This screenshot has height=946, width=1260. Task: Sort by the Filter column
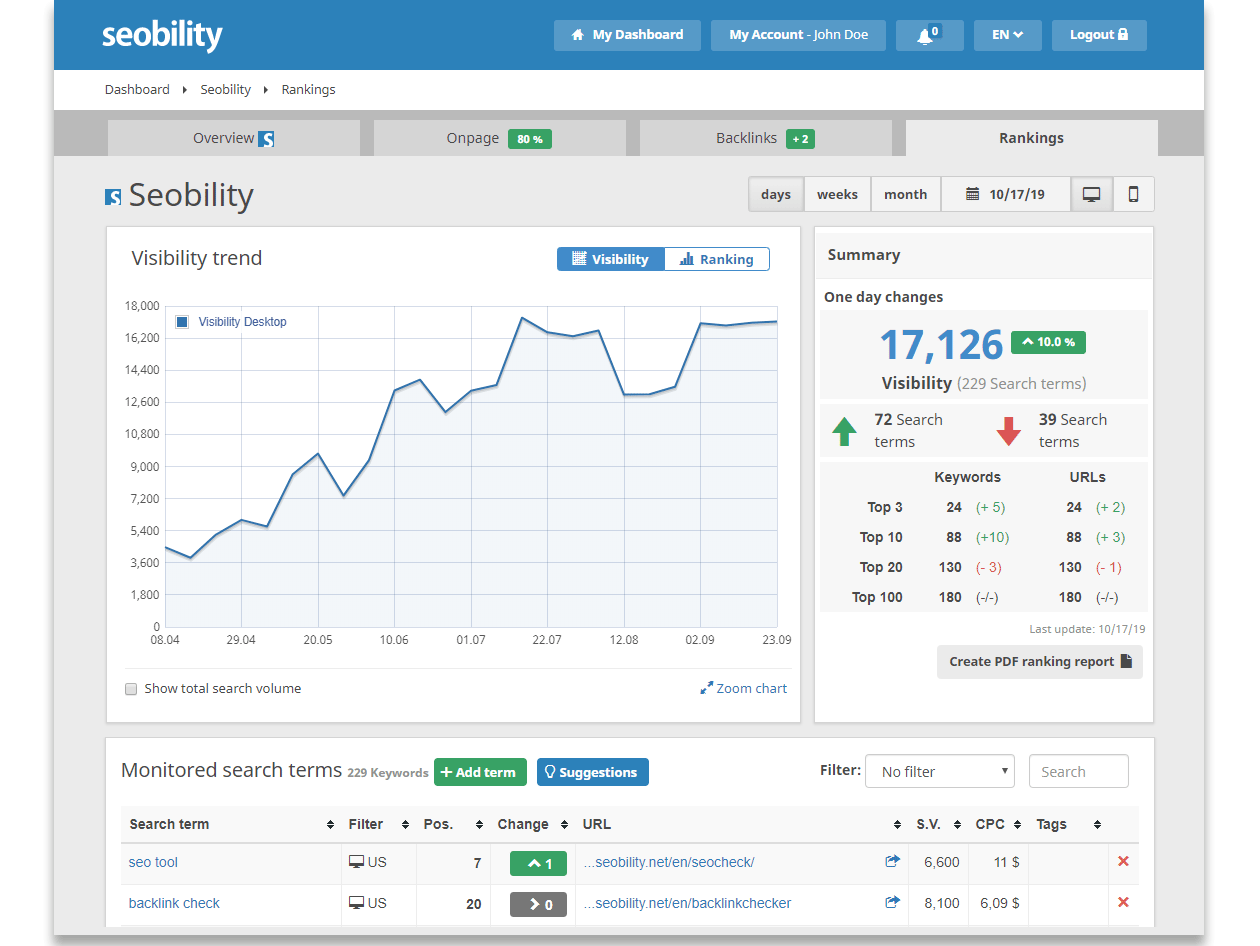coord(378,824)
